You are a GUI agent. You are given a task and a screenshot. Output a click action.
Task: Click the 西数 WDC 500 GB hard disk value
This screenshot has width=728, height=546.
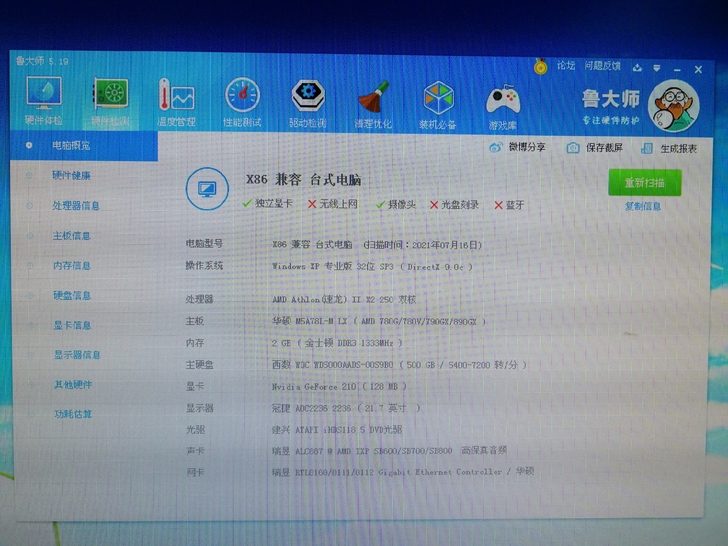[399, 365]
